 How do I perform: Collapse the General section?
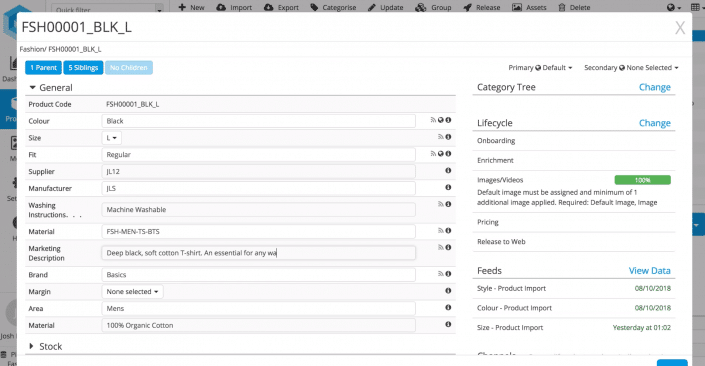[x=51, y=88]
